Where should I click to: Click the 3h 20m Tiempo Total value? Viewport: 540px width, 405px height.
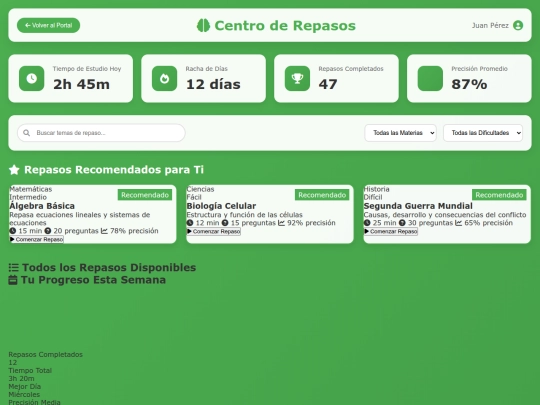[x=21, y=378]
